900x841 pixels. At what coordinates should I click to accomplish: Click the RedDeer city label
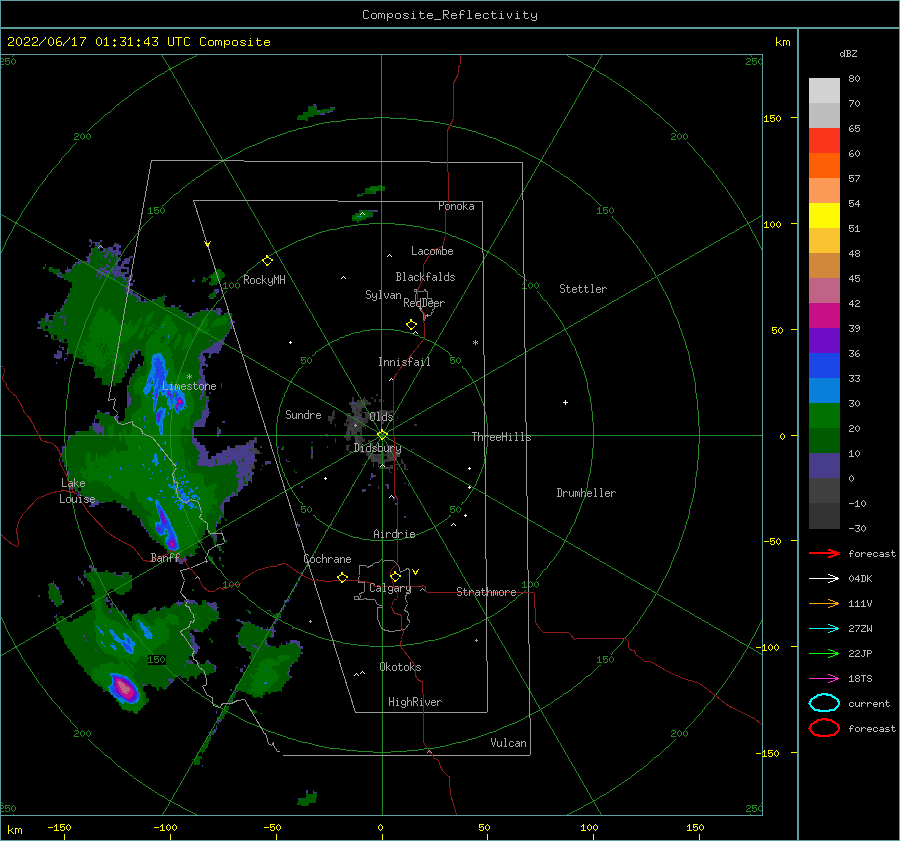(424, 303)
